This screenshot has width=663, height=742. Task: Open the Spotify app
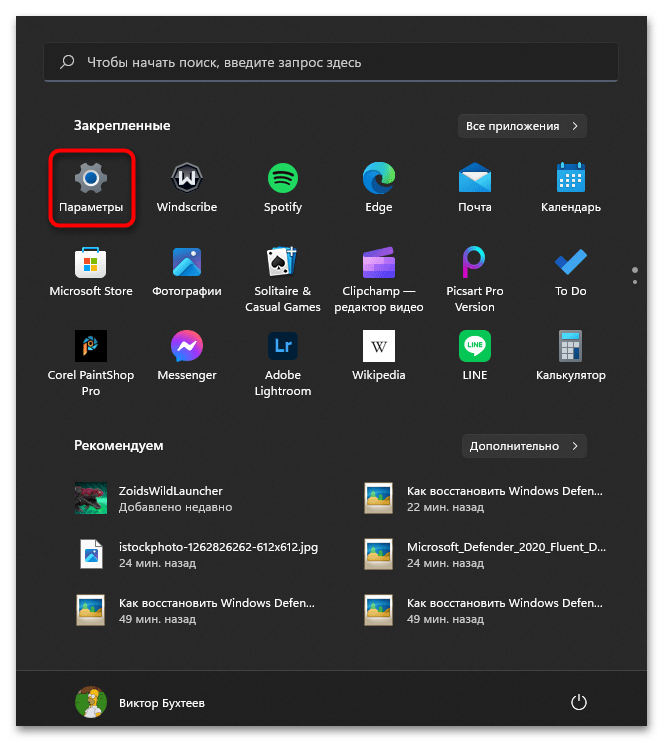click(283, 188)
